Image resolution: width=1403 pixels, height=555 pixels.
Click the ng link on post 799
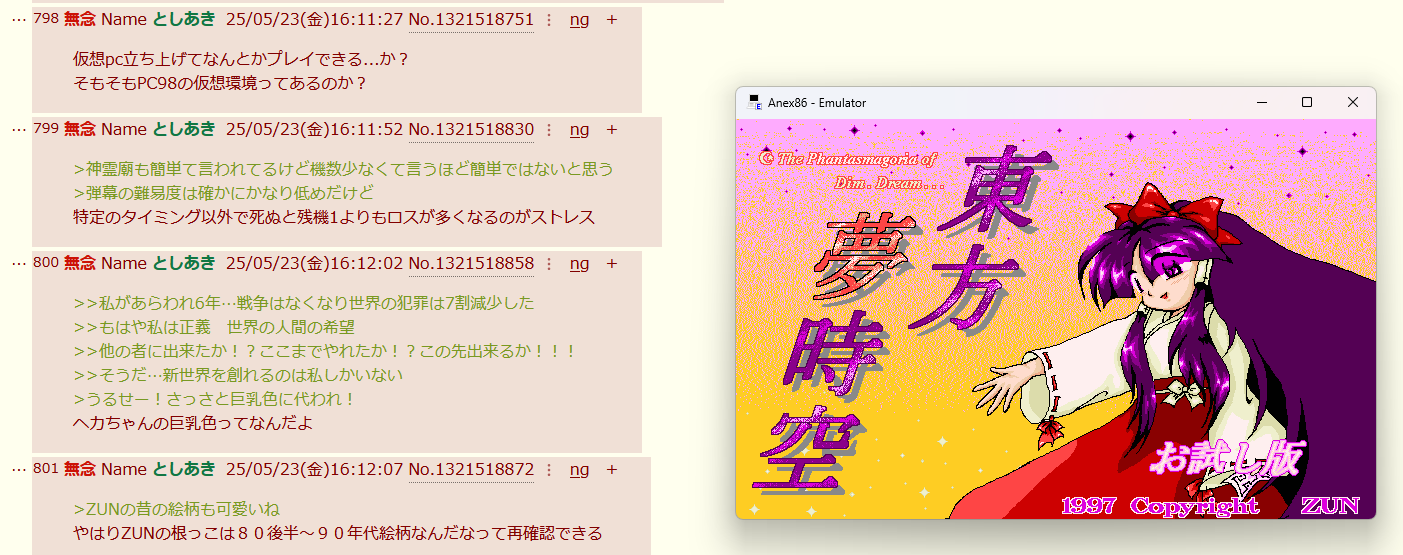tap(579, 130)
